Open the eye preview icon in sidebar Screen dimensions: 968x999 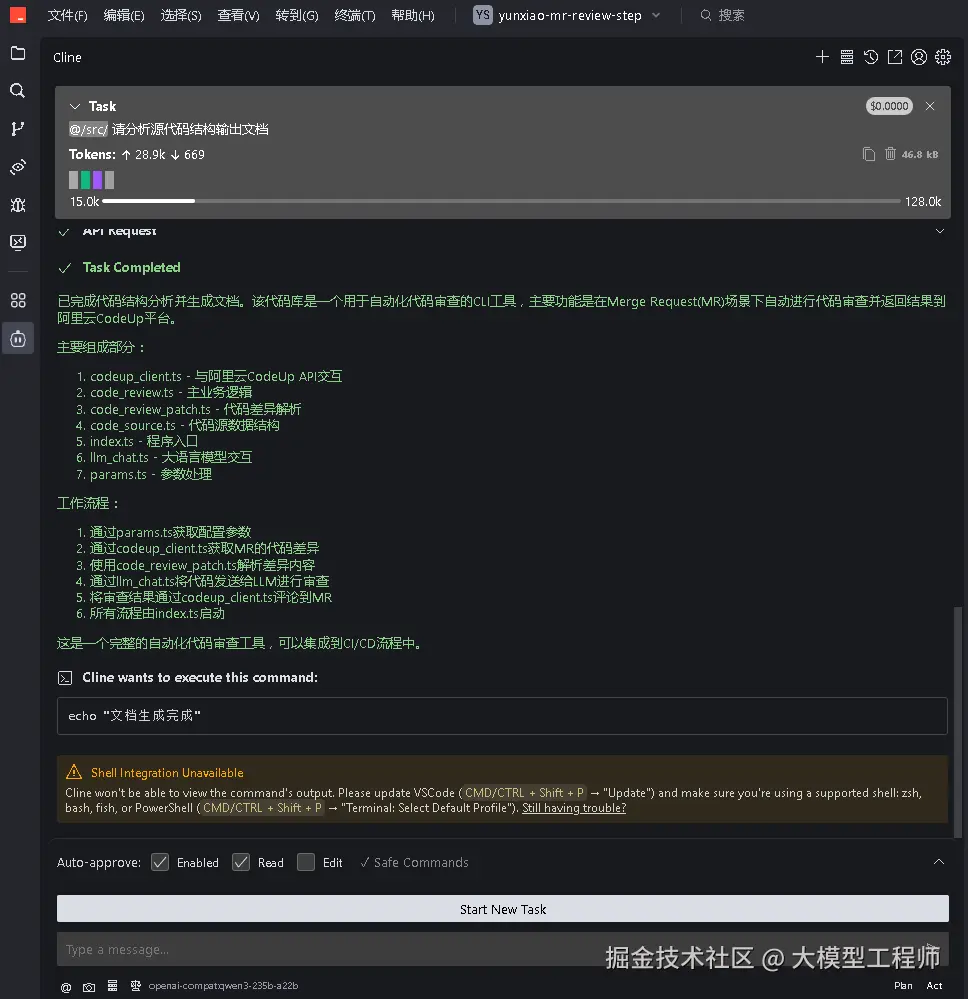click(18, 167)
